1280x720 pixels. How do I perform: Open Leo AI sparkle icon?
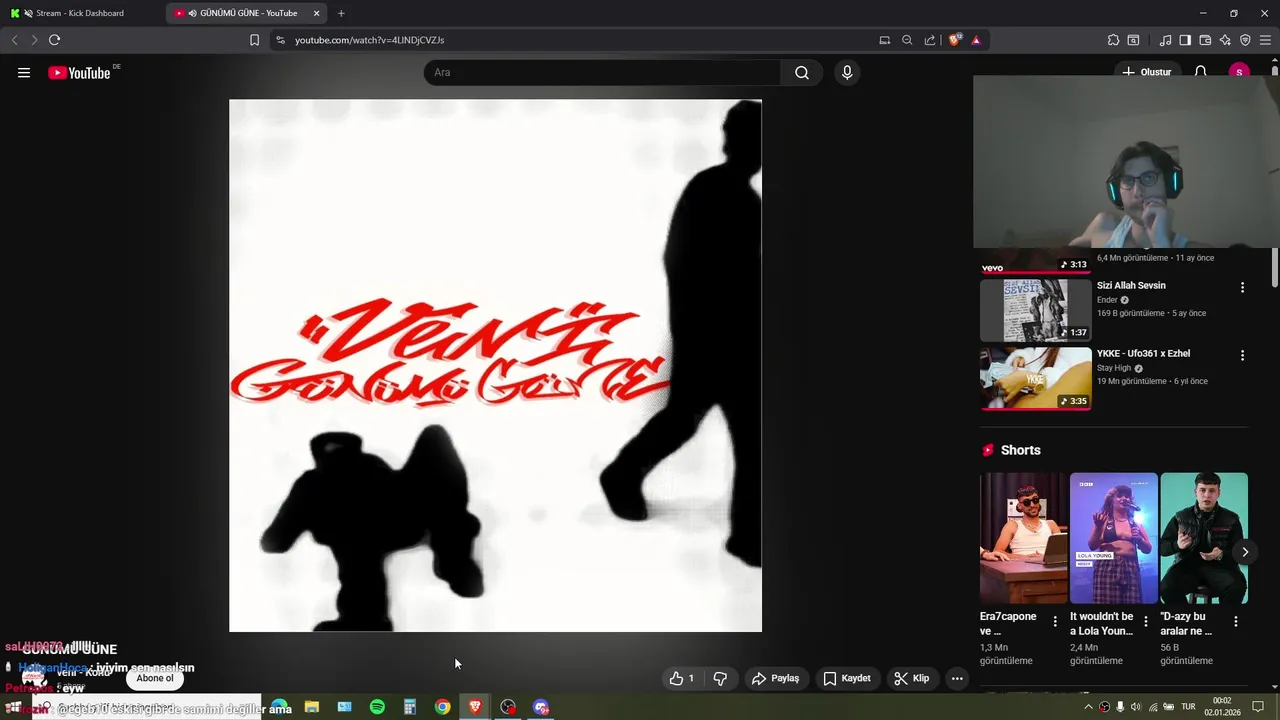(x=1225, y=40)
